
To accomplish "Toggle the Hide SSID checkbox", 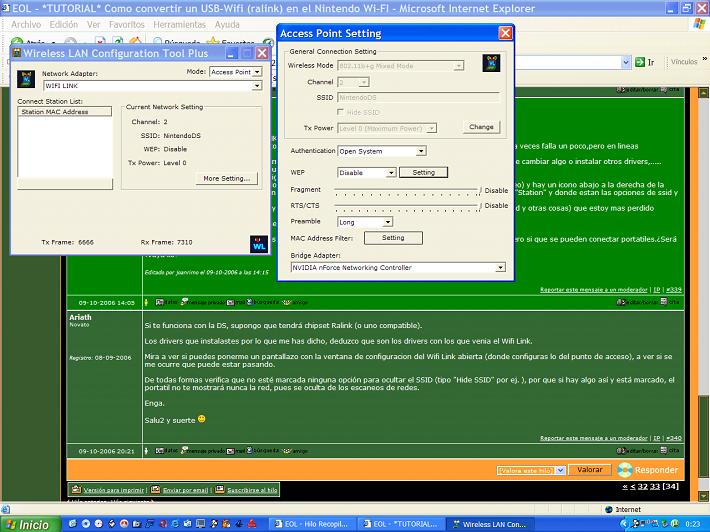I will [341, 112].
